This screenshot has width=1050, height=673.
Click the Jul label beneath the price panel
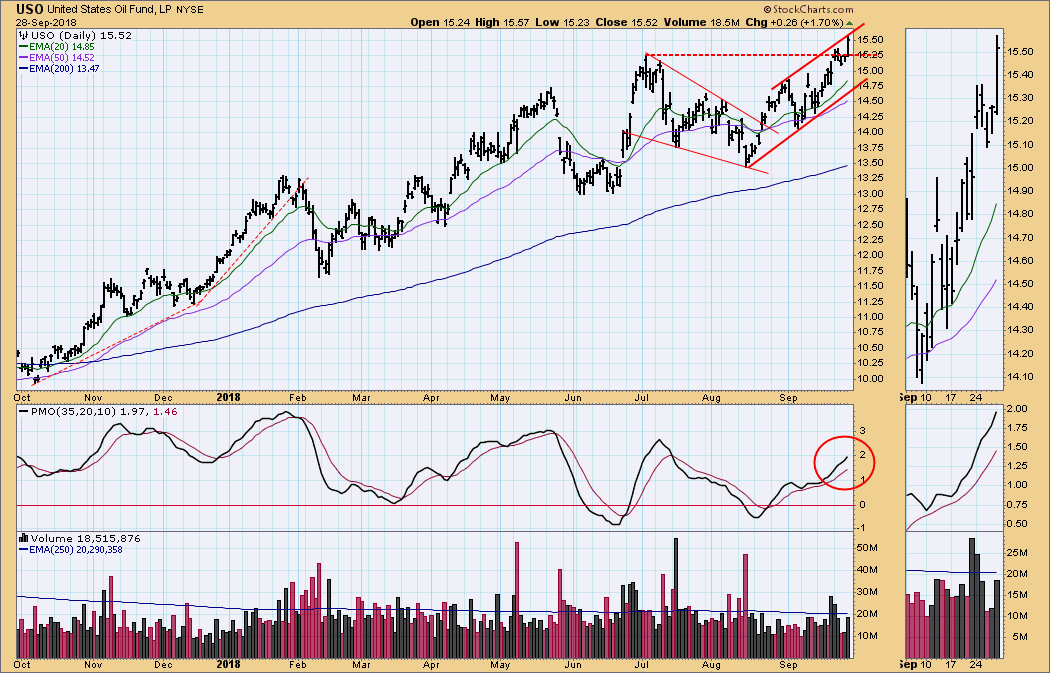642,398
